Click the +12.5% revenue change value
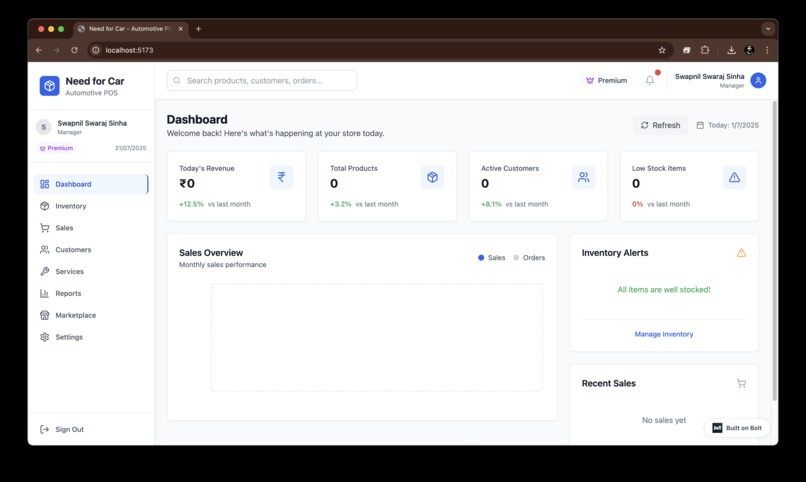 (x=191, y=204)
